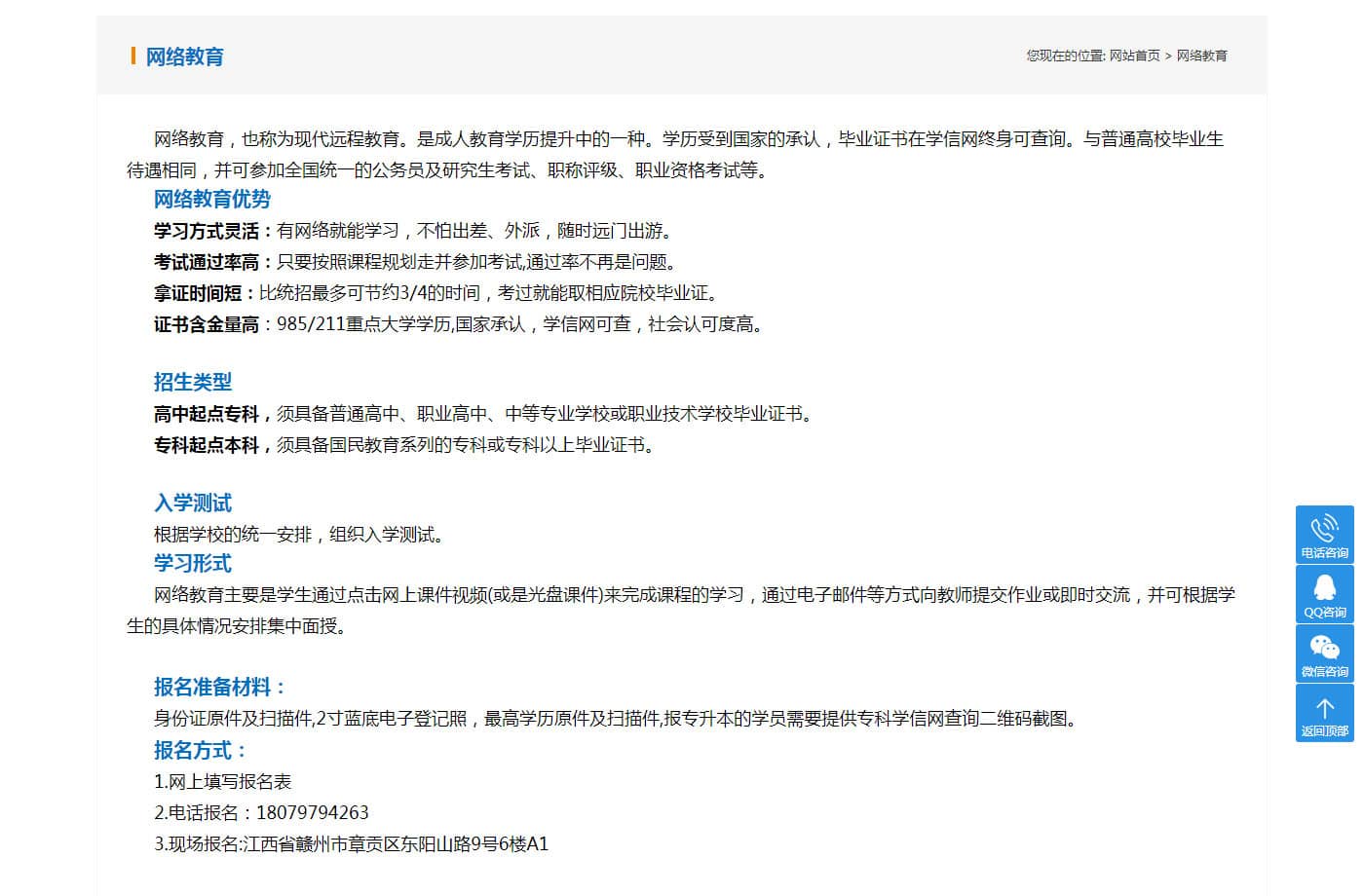
Task: Click the orange bar beside the 网络教育 title
Action: tap(133, 56)
